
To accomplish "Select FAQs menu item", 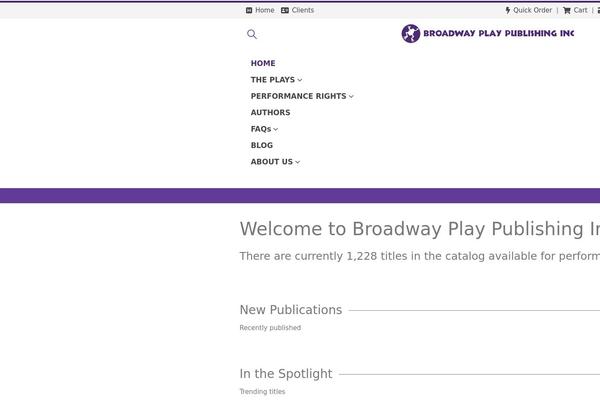I will [261, 129].
